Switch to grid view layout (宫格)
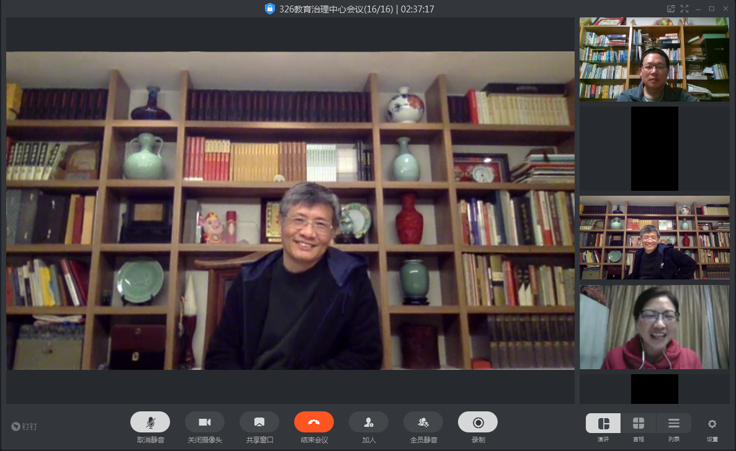Viewport: 736px width, 451px height. [x=638, y=424]
